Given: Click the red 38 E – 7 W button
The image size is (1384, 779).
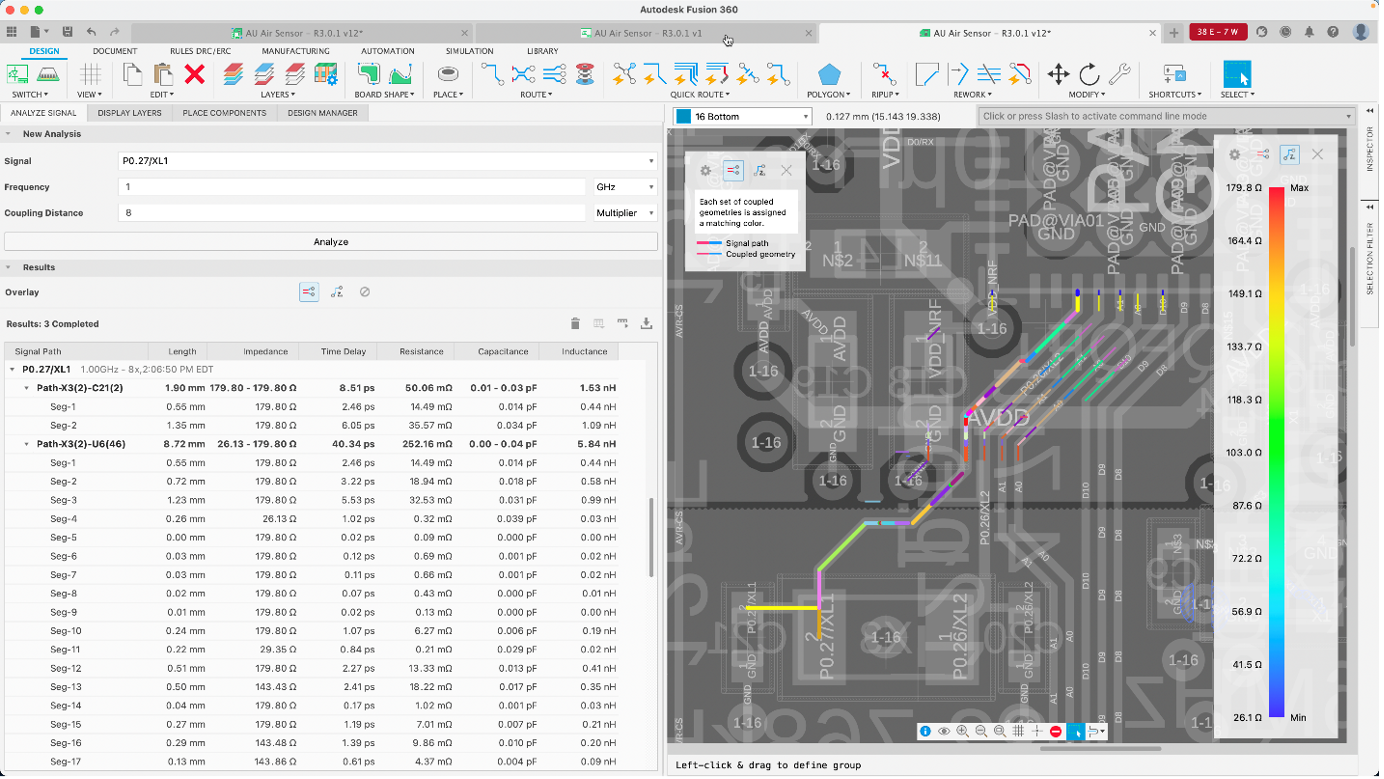Looking at the screenshot, I should (x=1217, y=32).
